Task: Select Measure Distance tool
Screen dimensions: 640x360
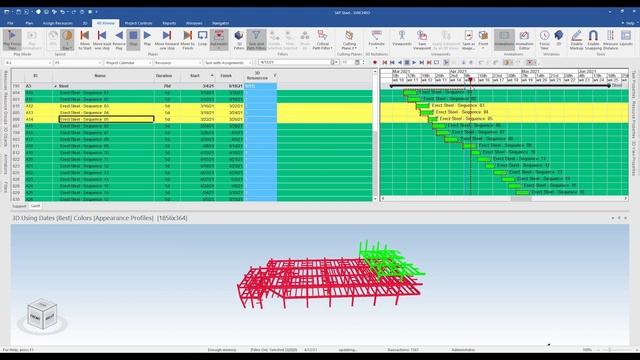Action: (611, 40)
